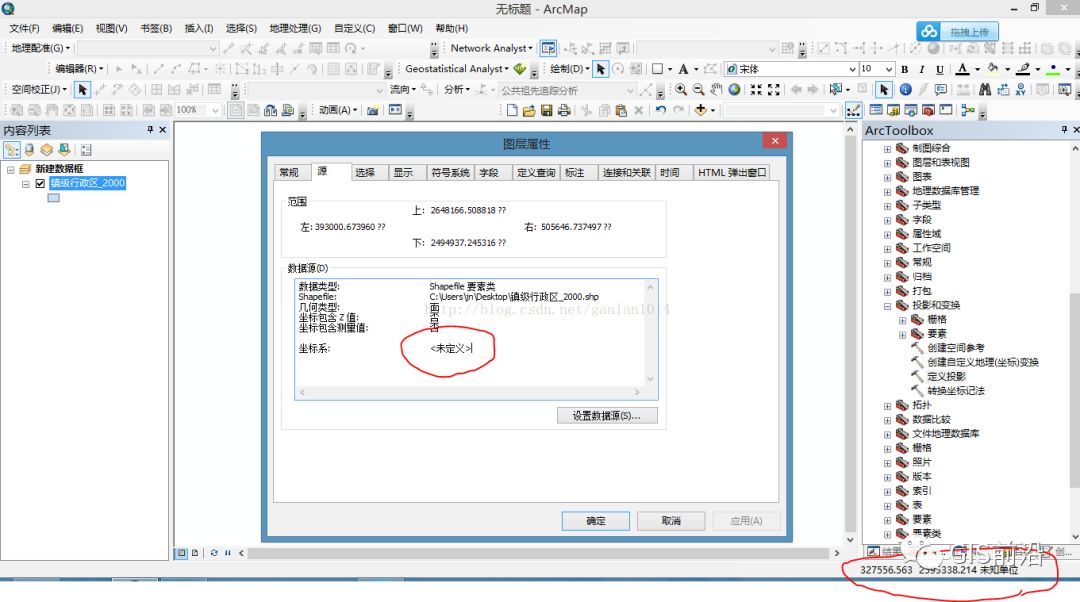
Task: Expand the 拓扑 toolset
Action: tap(887, 406)
